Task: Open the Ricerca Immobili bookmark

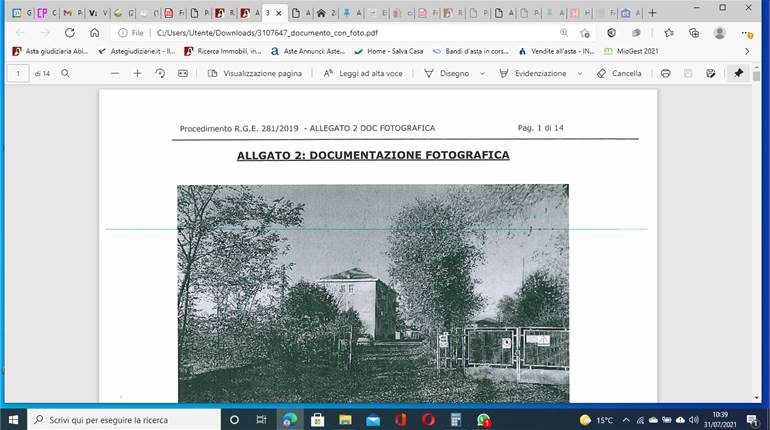Action: click(x=222, y=51)
